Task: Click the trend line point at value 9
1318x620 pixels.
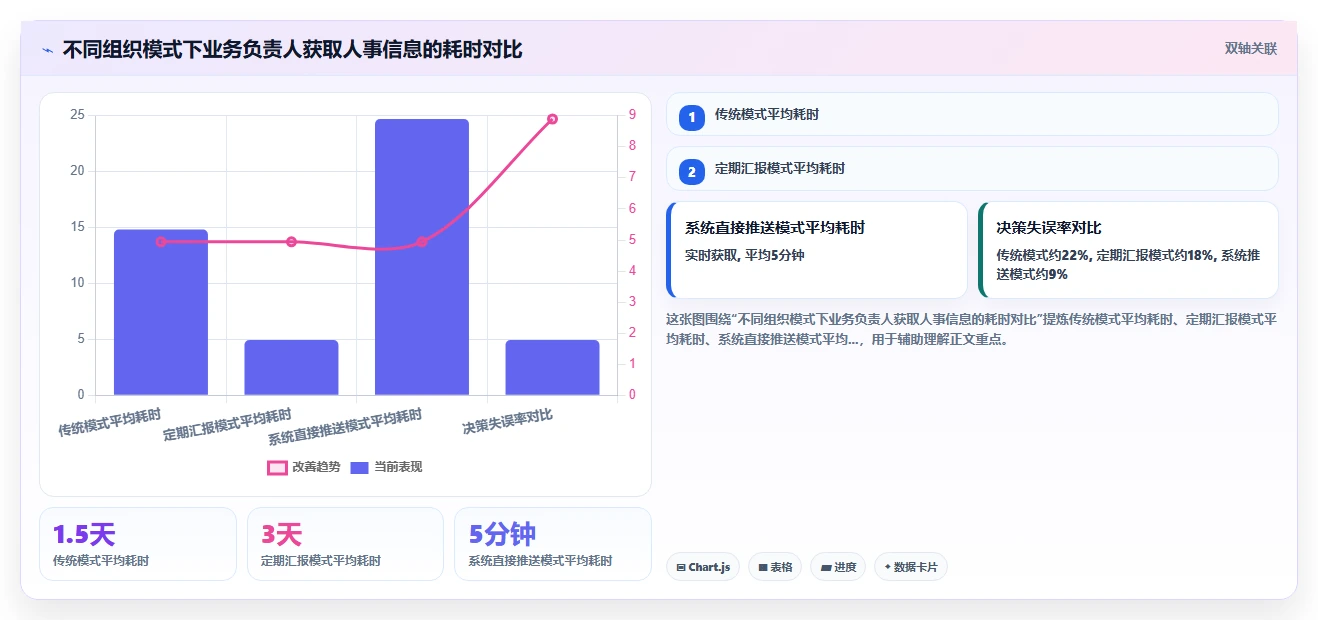Action: pyautogui.click(x=552, y=119)
